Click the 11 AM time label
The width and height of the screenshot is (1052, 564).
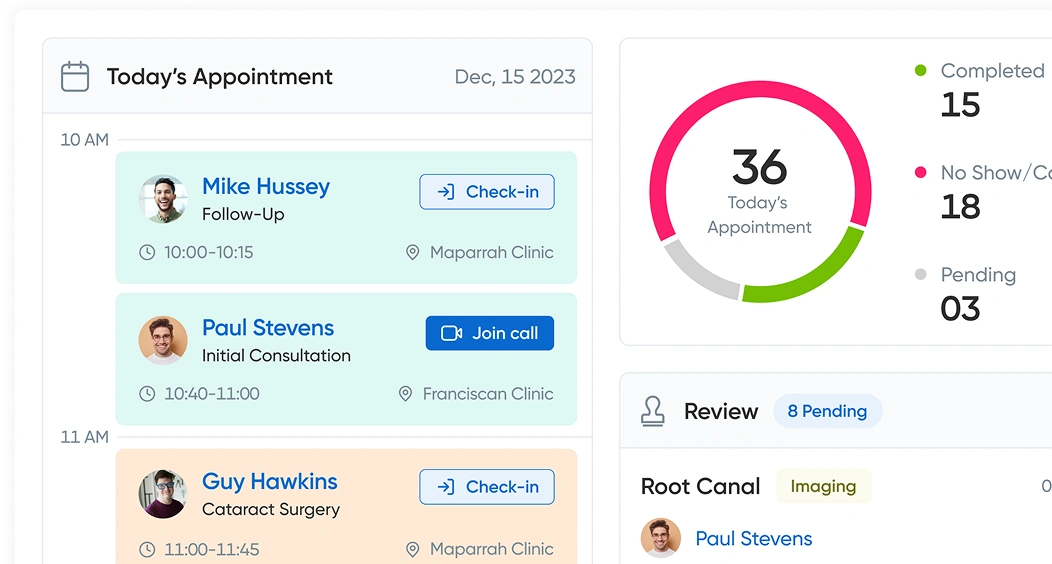click(x=85, y=437)
